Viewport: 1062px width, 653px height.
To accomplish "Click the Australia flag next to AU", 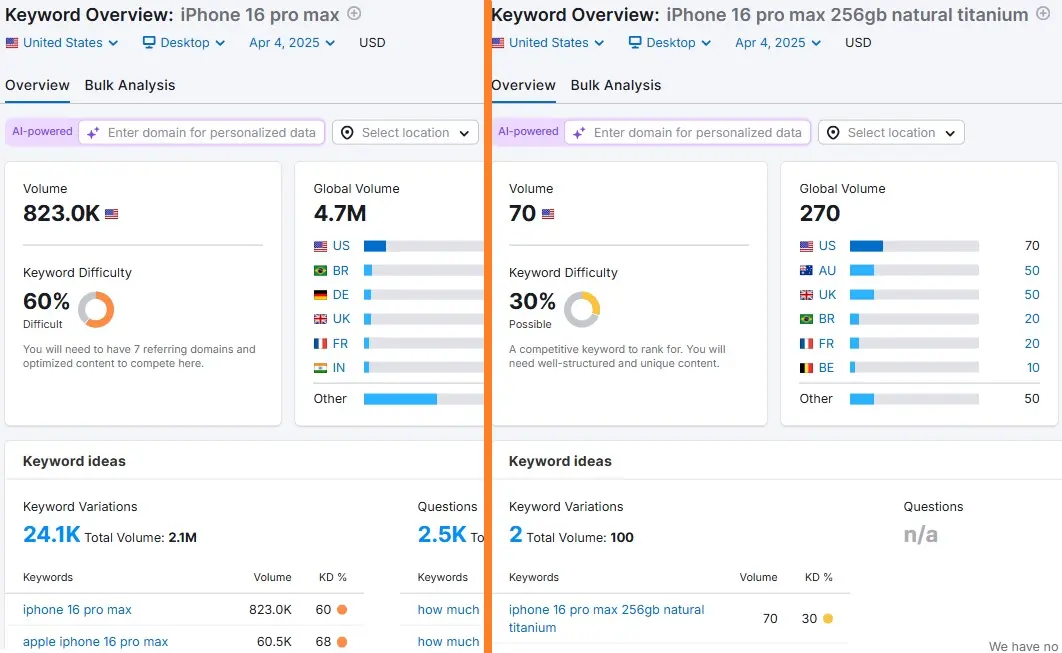I will 806,270.
